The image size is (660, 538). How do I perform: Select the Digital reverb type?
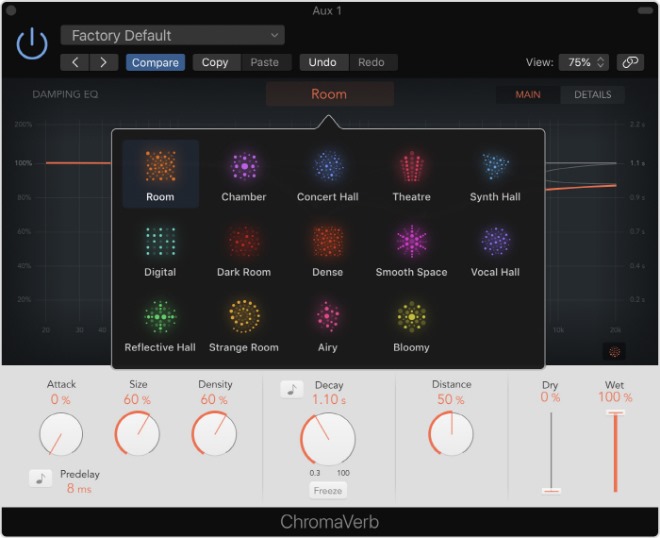[x=160, y=242]
